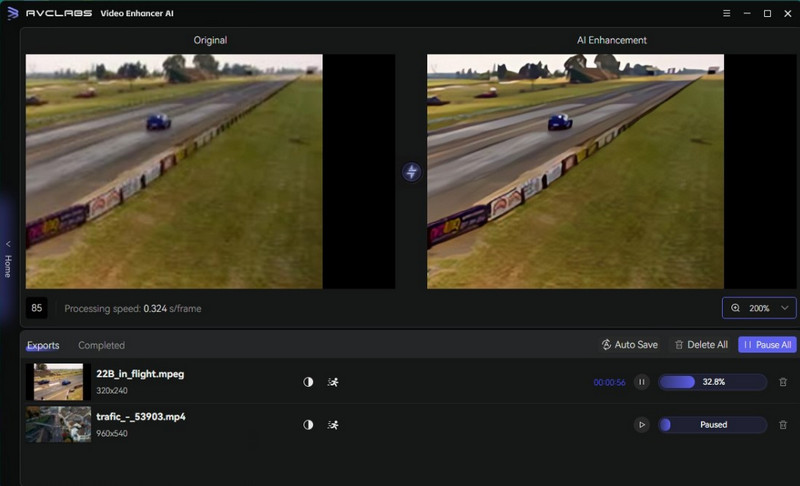Click the AI Enhancement label
This screenshot has width=800, height=486.
coord(611,40)
